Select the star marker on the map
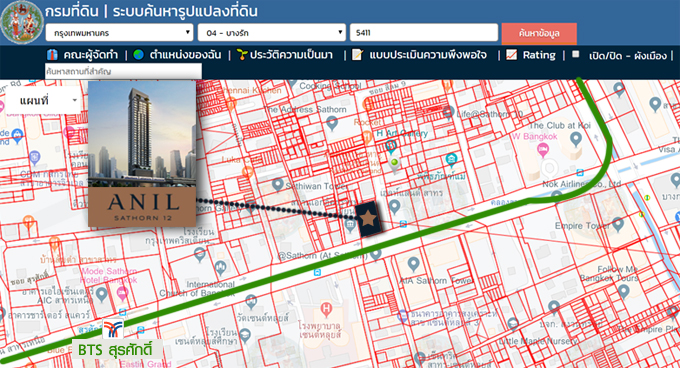 [368, 219]
